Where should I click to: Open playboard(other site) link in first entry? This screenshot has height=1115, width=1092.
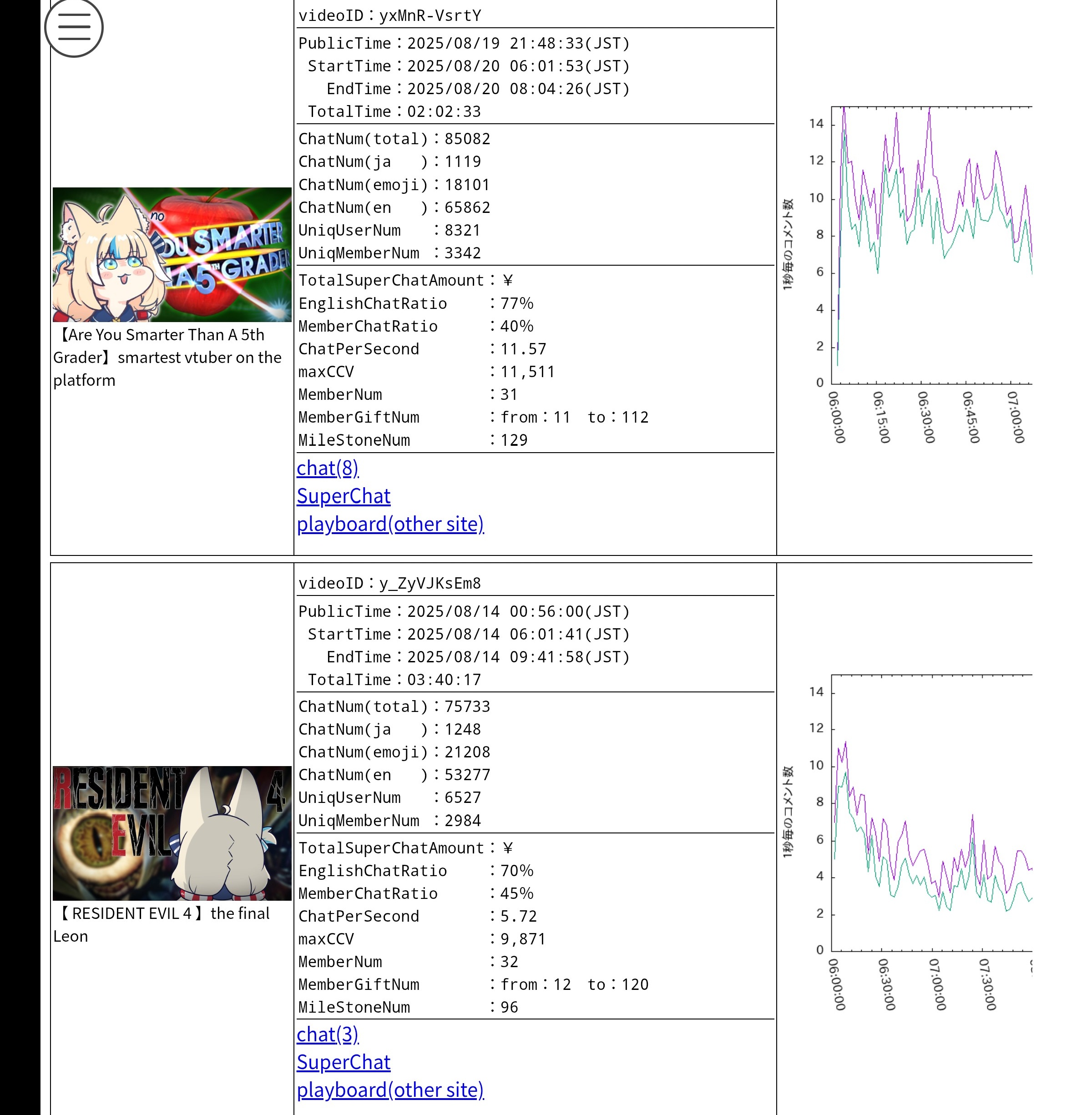click(390, 524)
